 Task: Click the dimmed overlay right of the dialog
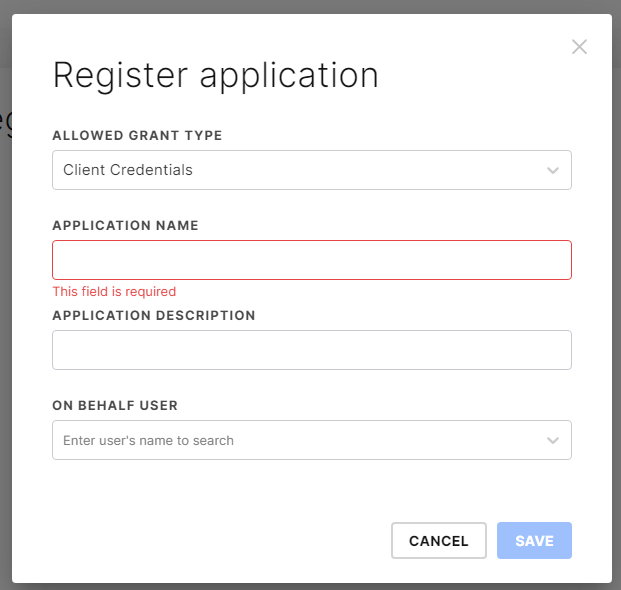(x=616, y=300)
